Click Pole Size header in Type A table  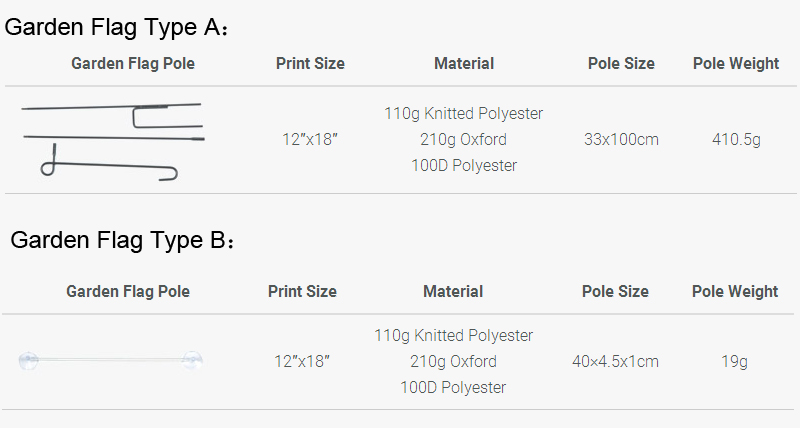tap(621, 63)
